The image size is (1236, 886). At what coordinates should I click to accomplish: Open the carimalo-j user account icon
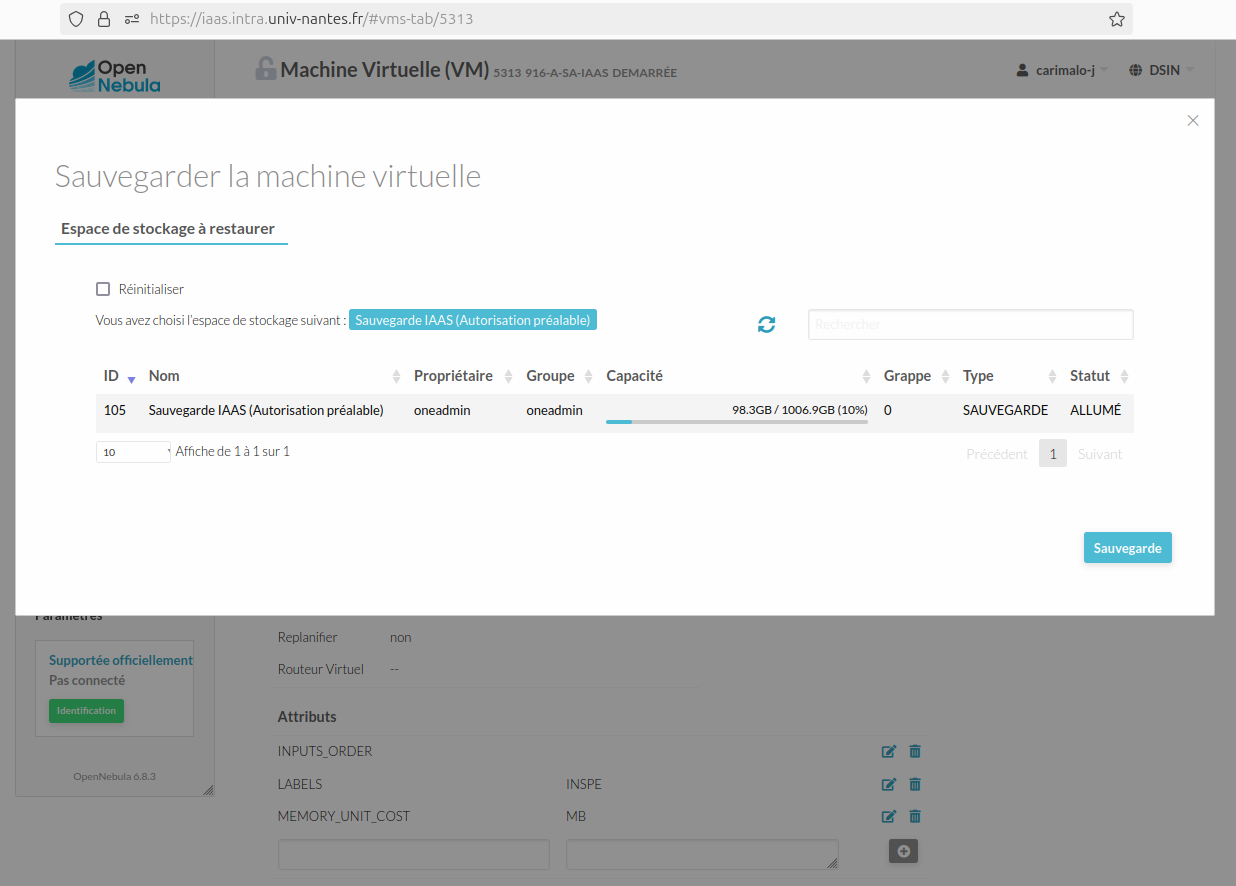tap(1021, 69)
